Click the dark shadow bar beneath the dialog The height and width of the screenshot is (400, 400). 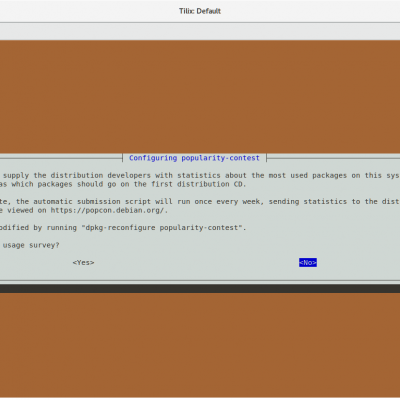[200, 288]
